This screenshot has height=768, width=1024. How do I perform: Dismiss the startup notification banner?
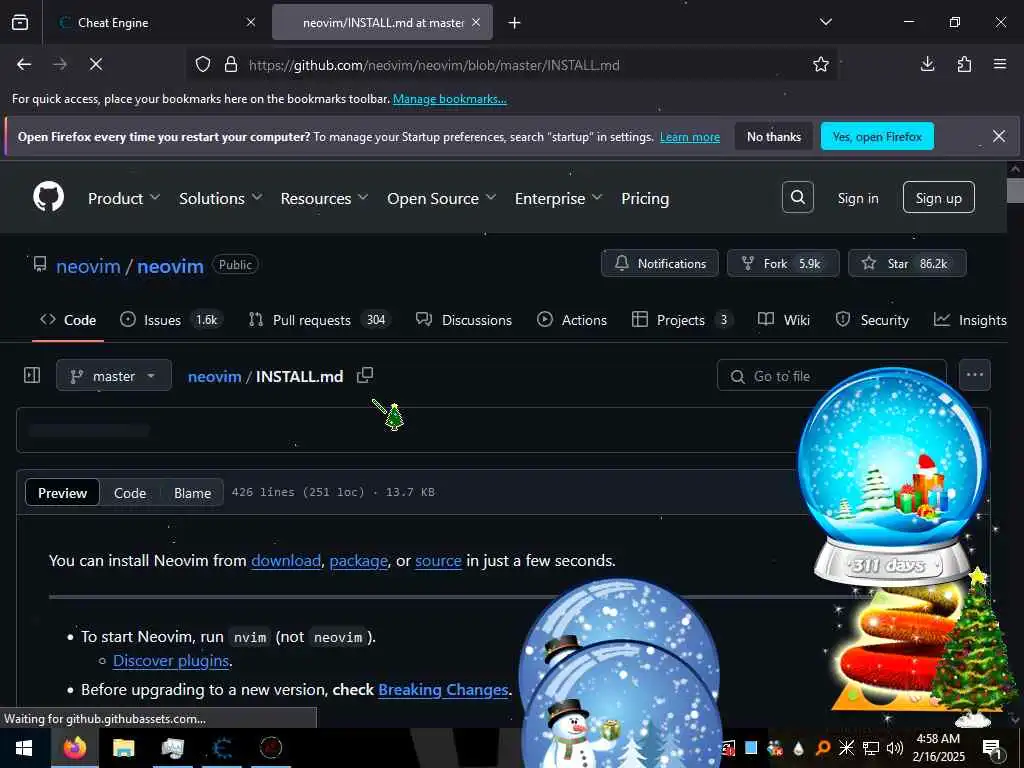coord(999,136)
